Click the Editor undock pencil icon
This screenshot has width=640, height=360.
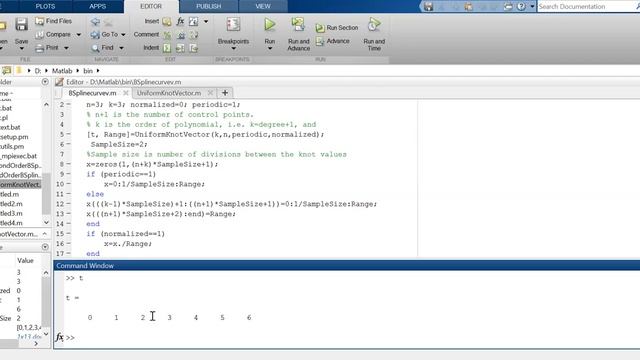point(59,82)
